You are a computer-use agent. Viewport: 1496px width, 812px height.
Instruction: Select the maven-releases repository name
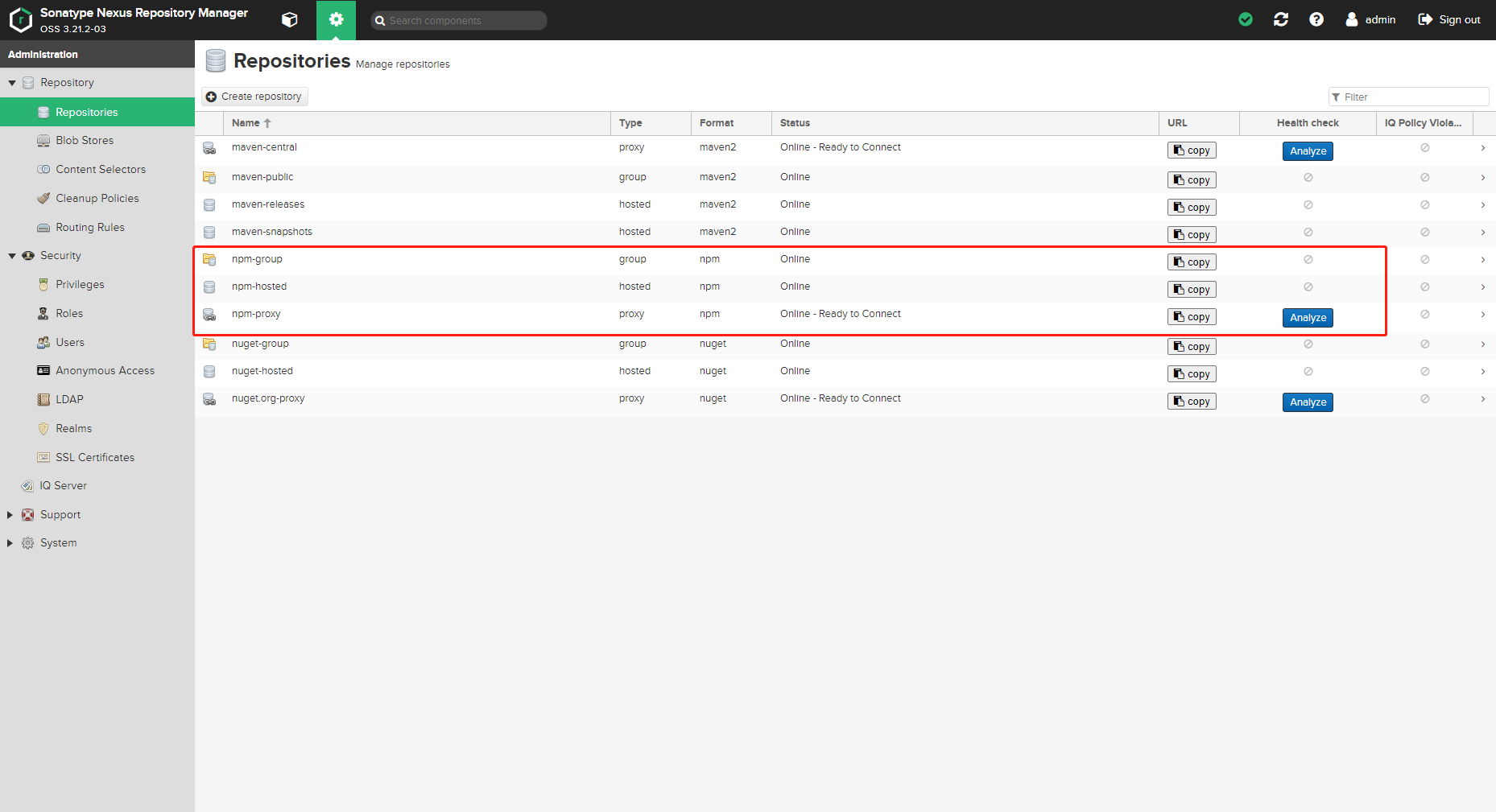click(268, 204)
